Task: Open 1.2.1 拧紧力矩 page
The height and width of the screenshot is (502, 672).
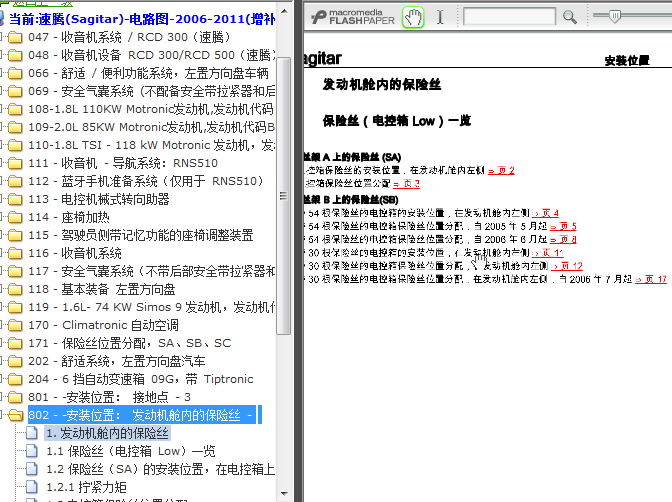Action: [x=86, y=487]
